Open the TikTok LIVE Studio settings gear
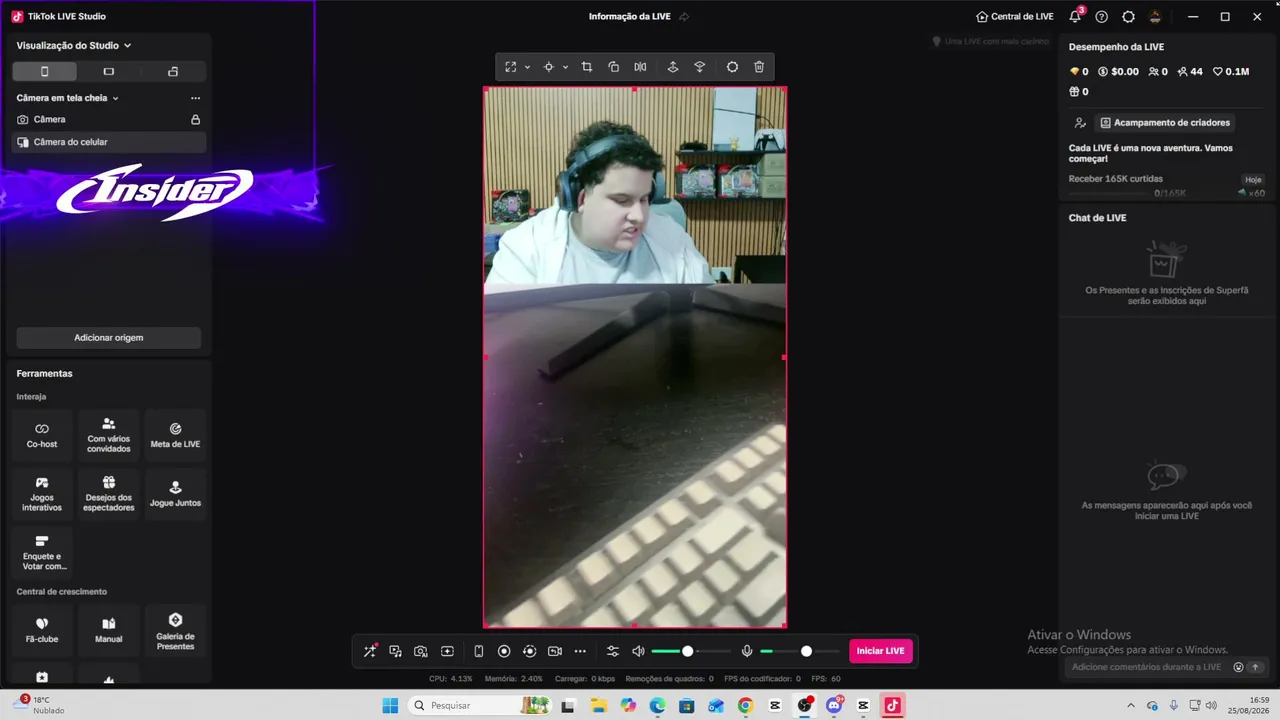The image size is (1280, 720). click(x=1129, y=17)
